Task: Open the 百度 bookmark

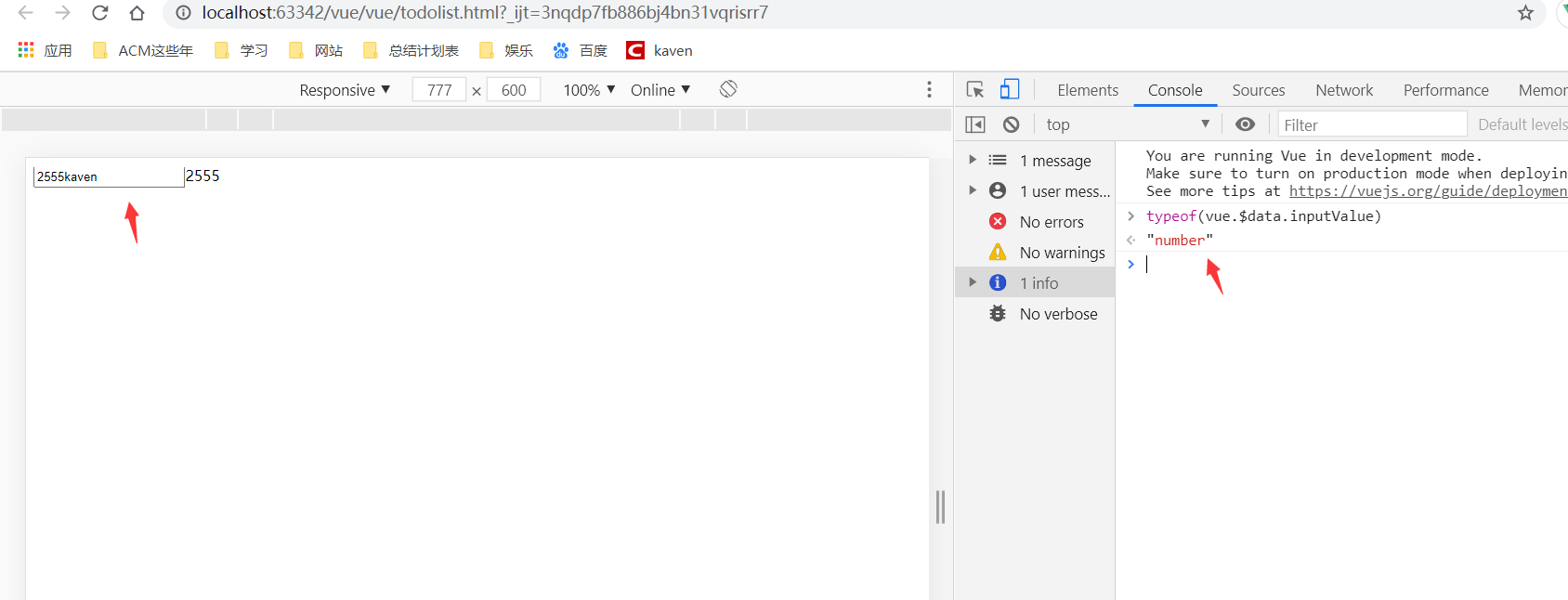Action: 581,50
